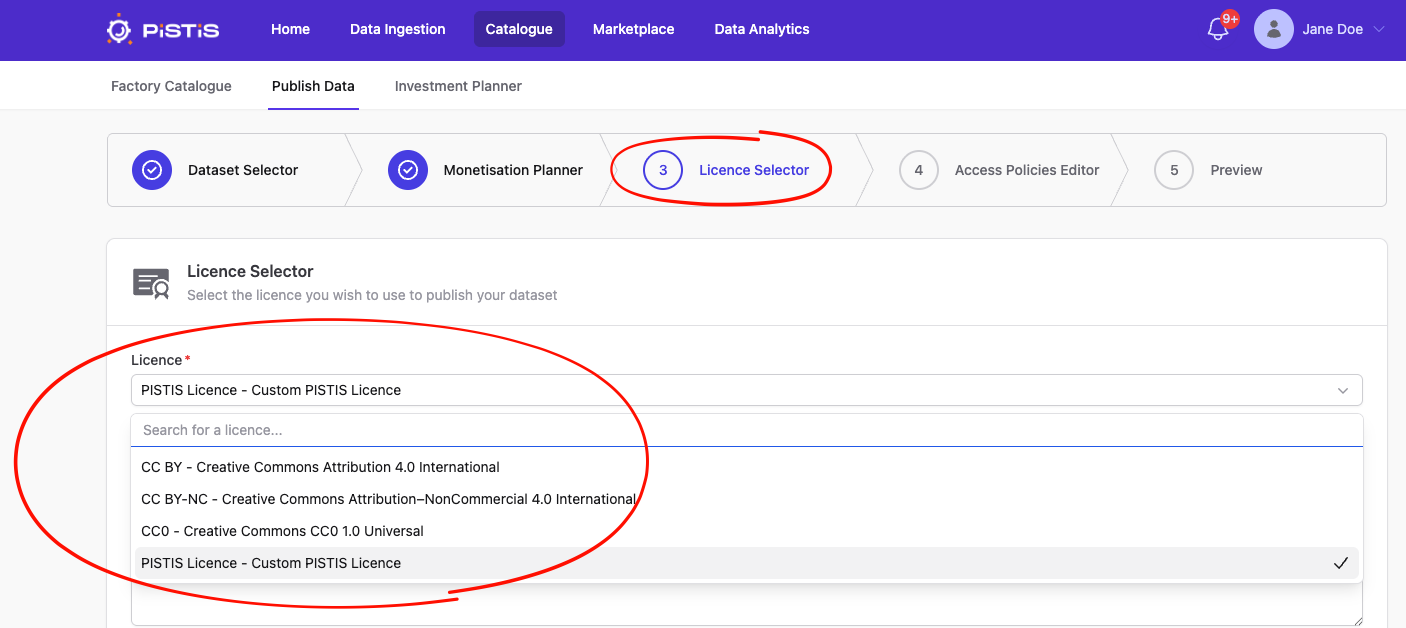Choose CC0 1.0 Universal licence option
Viewport: 1406px width, 628px height.
point(746,531)
